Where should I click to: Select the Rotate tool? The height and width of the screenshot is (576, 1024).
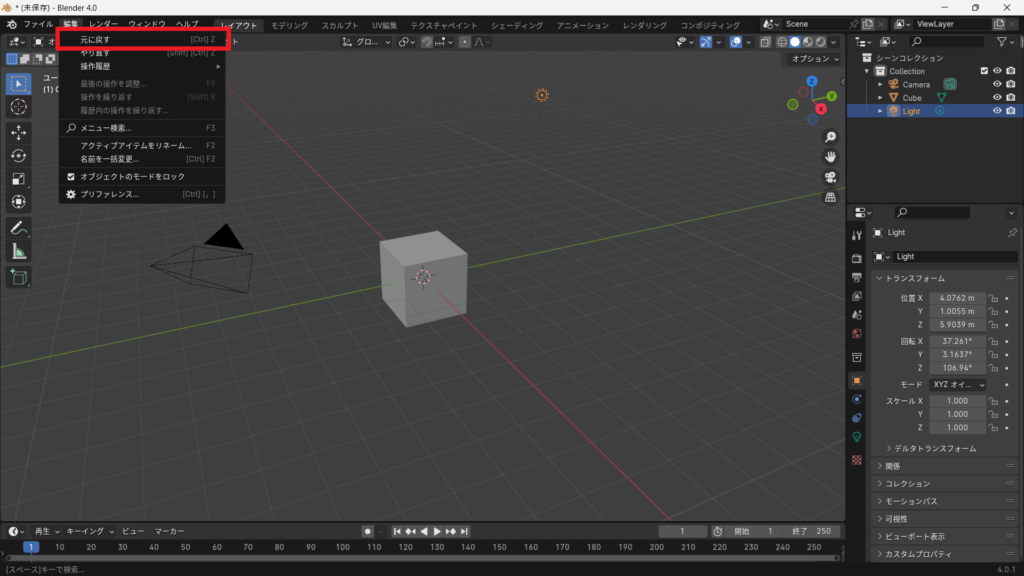tap(18, 155)
